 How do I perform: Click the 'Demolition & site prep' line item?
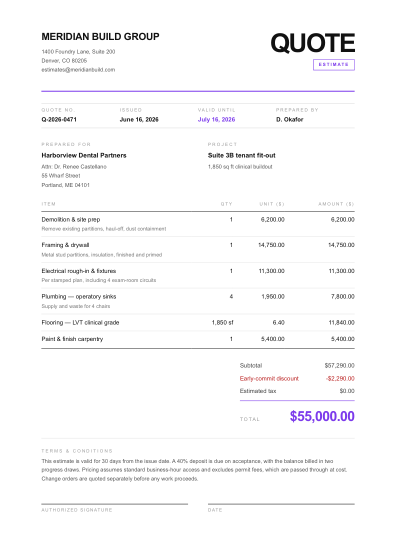coord(71,219)
